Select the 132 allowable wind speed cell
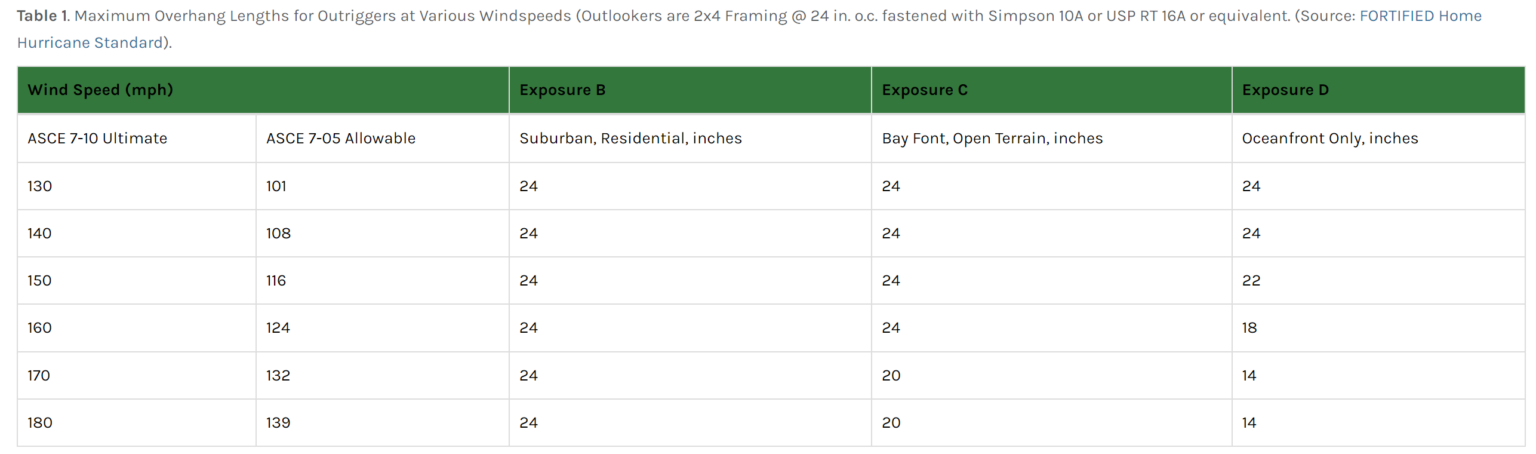The width and height of the screenshot is (1536, 454). [278, 376]
